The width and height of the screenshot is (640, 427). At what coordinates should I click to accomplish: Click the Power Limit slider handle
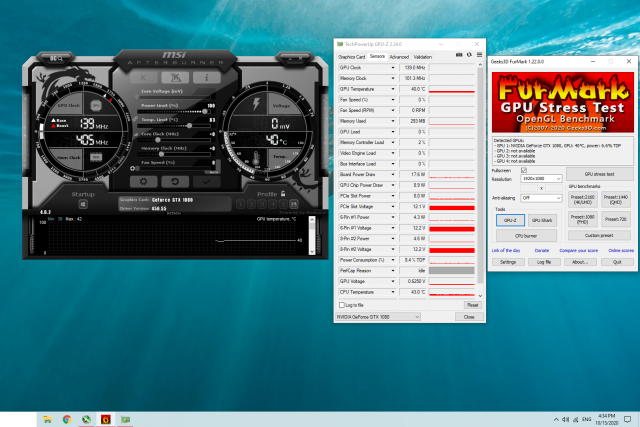[205, 111]
